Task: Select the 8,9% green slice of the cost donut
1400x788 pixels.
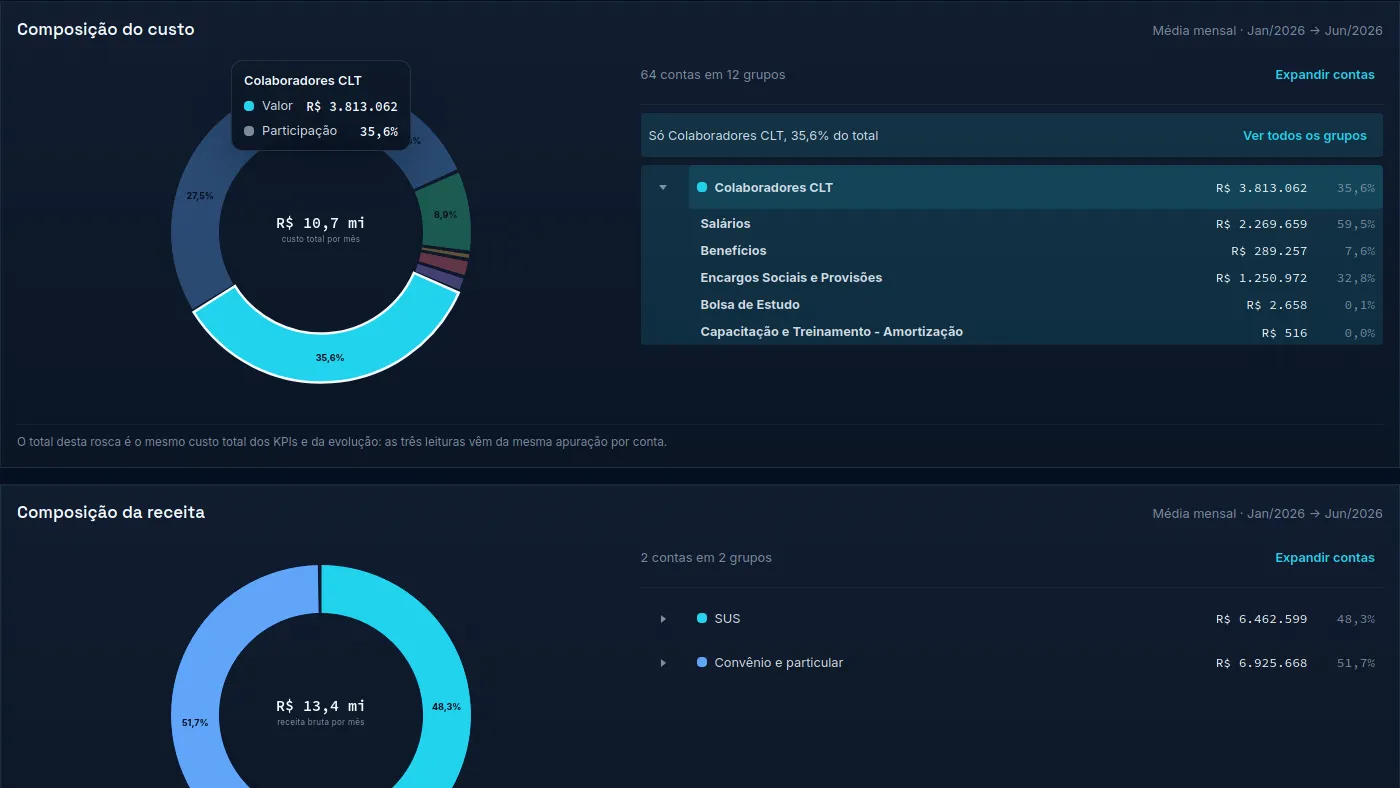Action: 446,214
